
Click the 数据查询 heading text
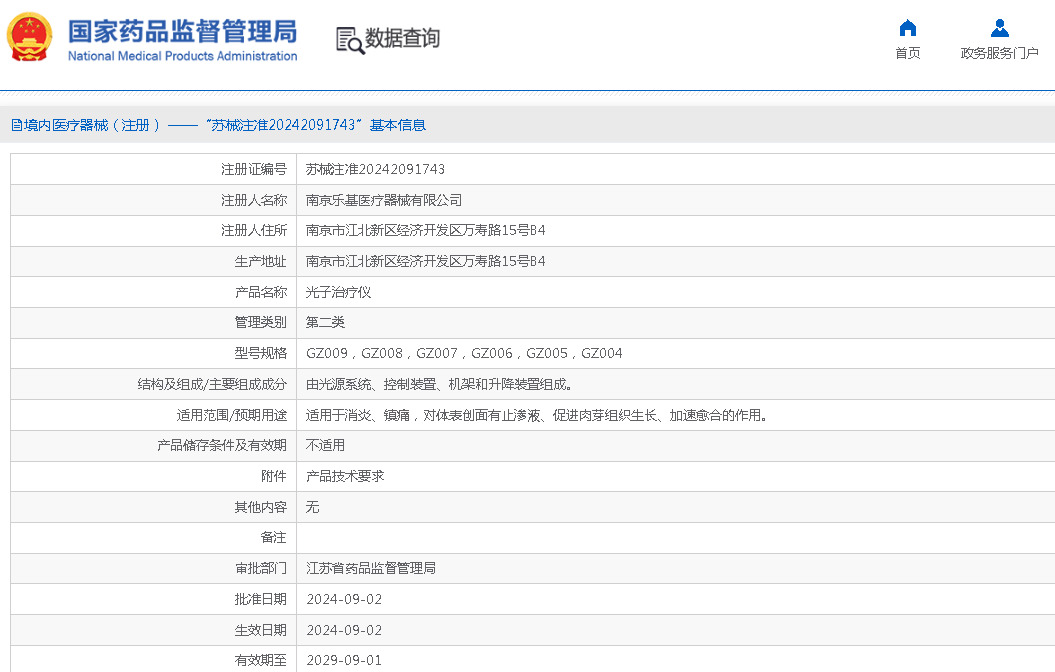click(x=402, y=39)
